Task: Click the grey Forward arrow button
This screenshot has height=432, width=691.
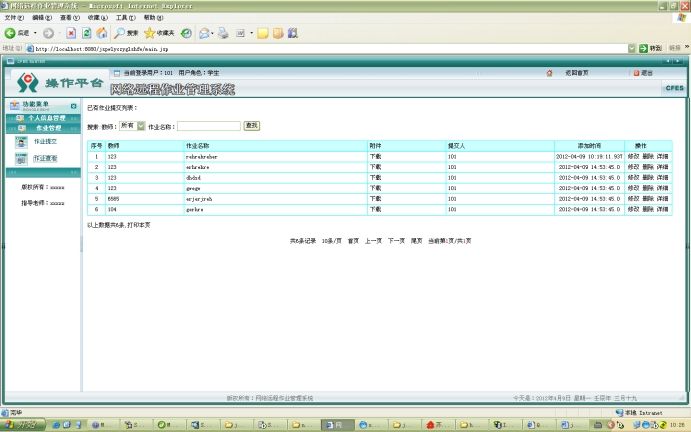Action: [x=48, y=33]
